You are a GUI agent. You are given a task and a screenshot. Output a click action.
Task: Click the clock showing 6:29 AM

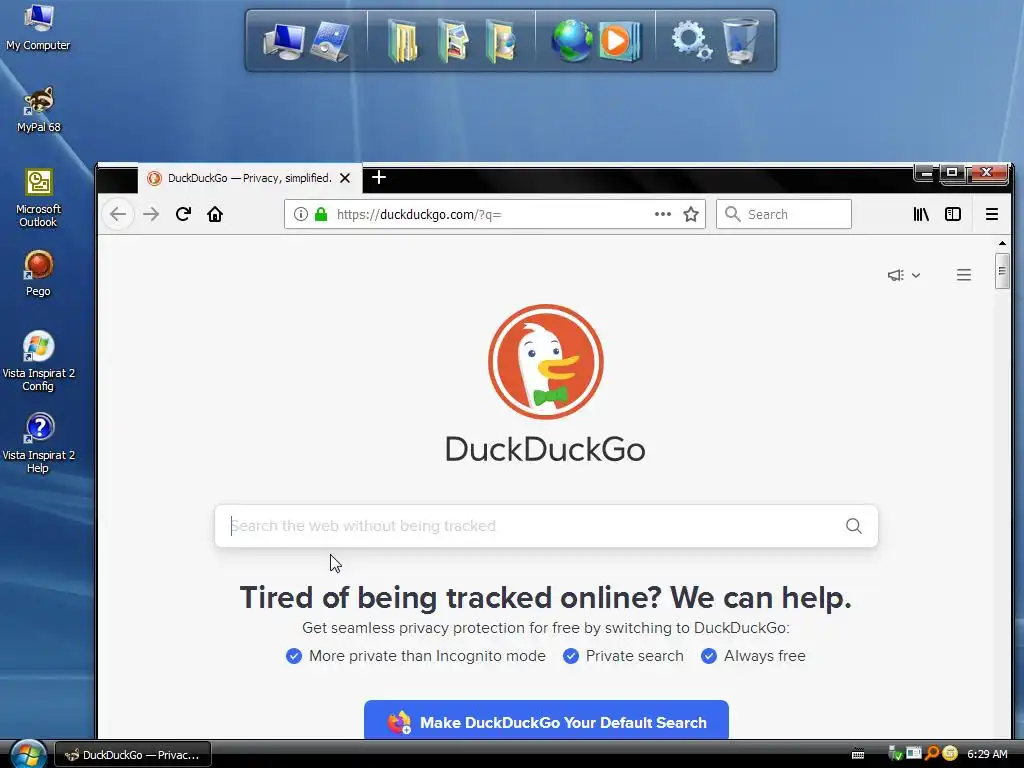(987, 754)
